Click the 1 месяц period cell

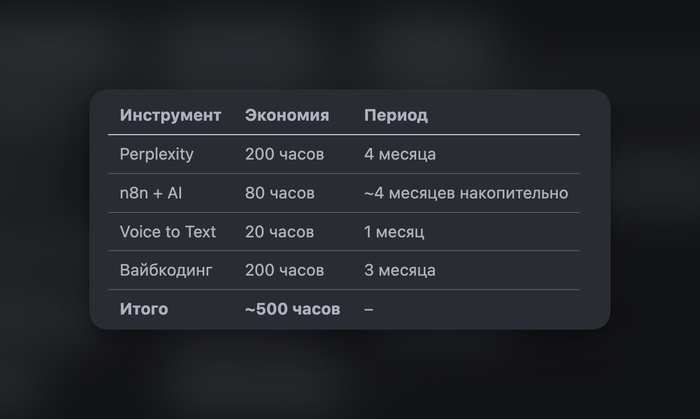coord(394,232)
